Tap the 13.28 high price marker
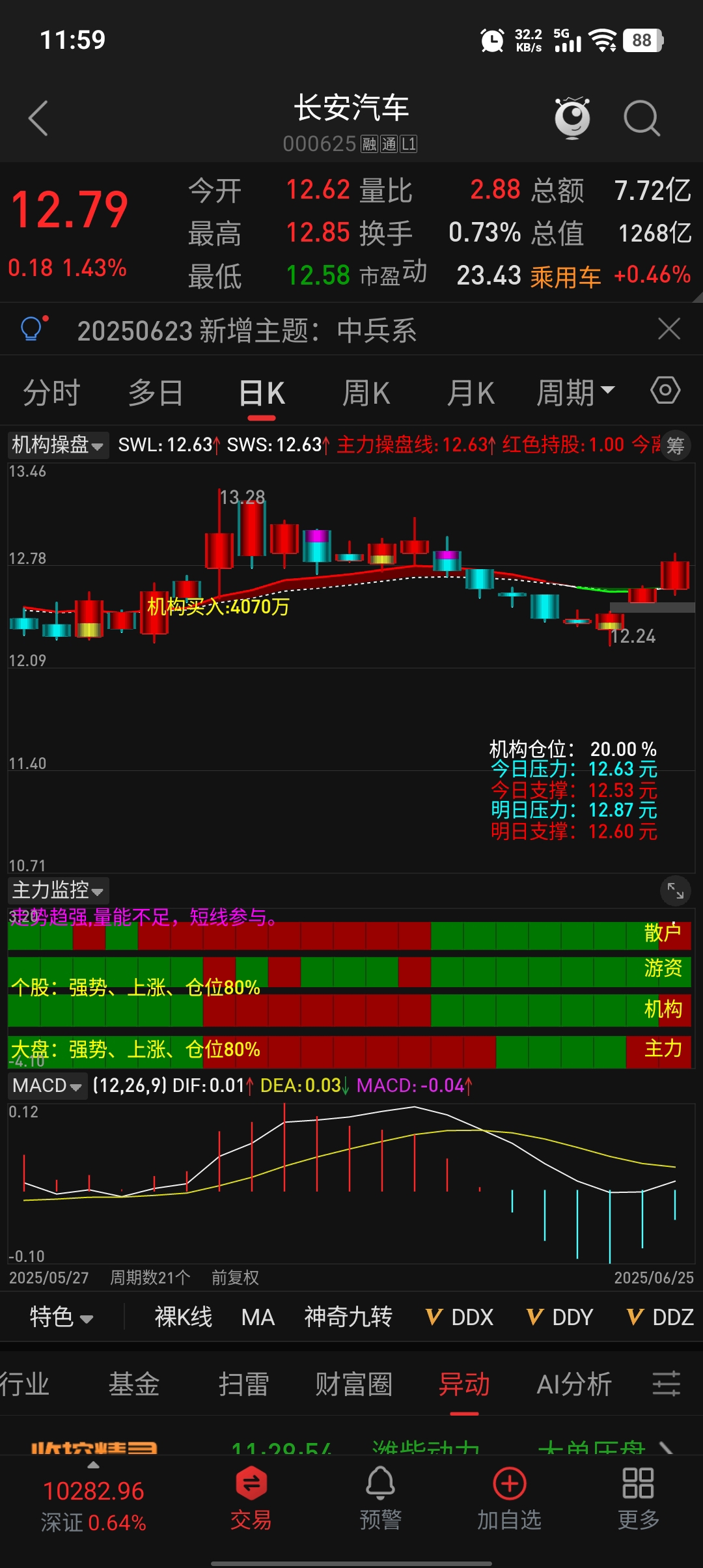The width and height of the screenshot is (703, 1568). (x=243, y=497)
